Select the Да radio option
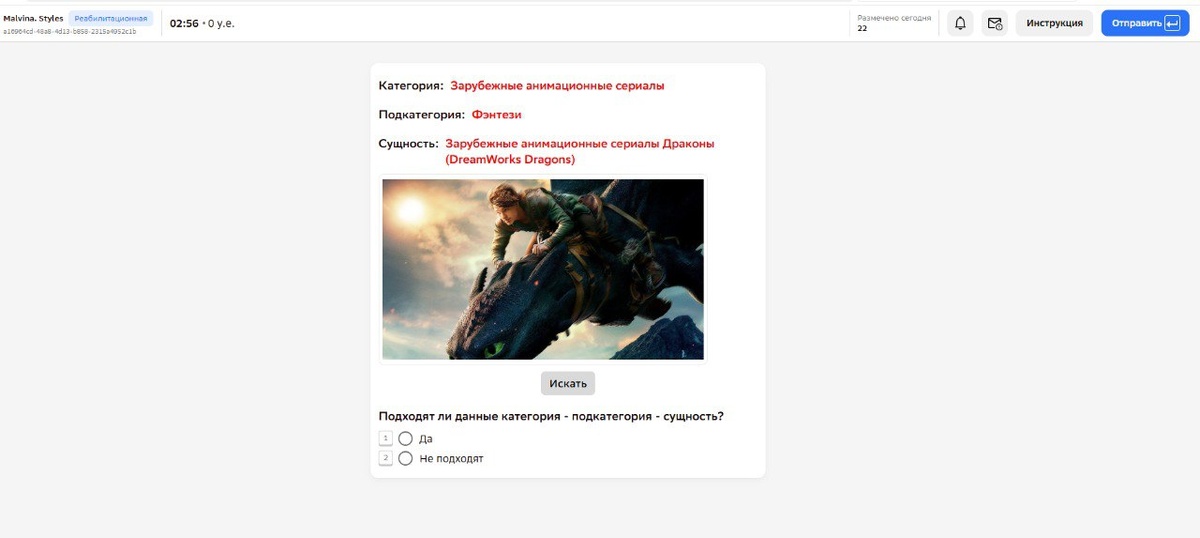The height and width of the screenshot is (538, 1200). click(x=405, y=438)
